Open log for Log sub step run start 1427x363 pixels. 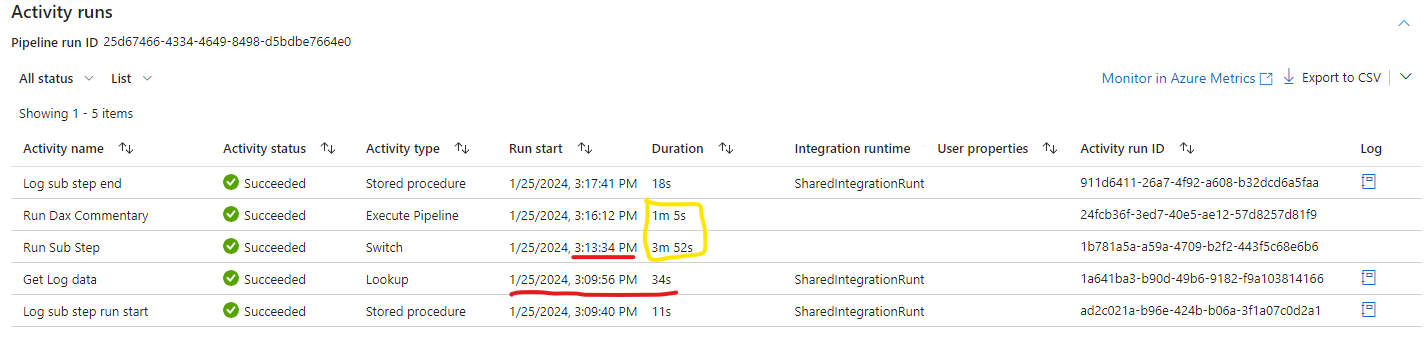click(1369, 310)
